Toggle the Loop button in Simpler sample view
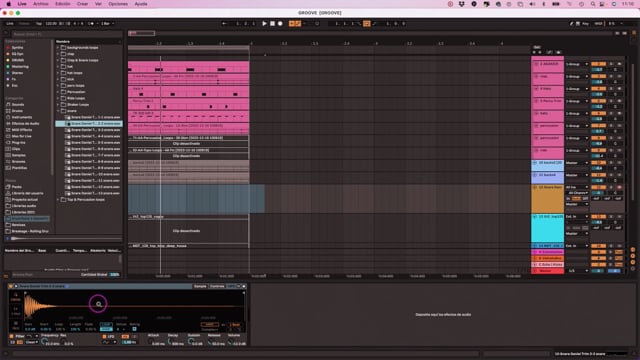 coord(106,324)
